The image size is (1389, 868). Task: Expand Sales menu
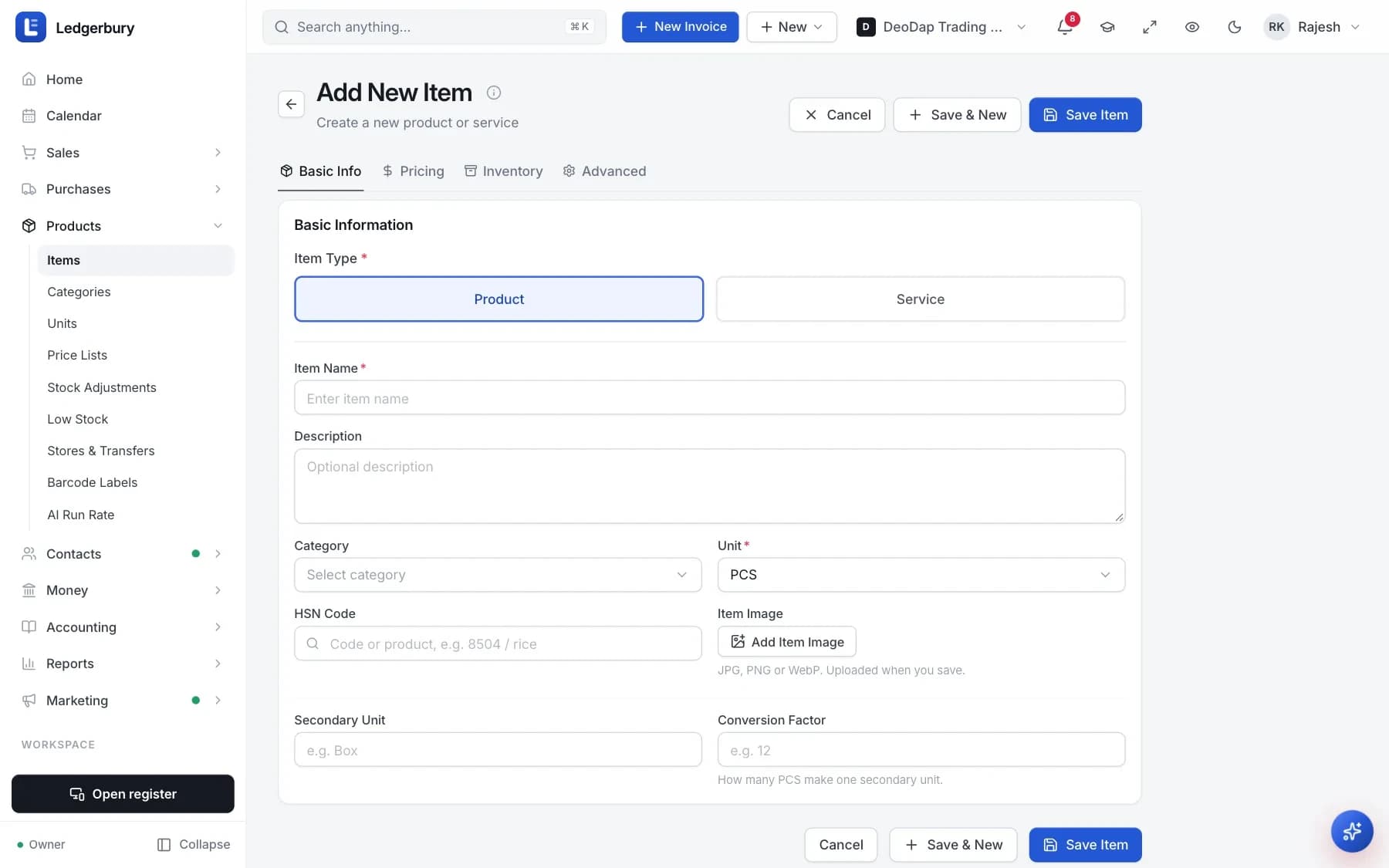tap(123, 153)
